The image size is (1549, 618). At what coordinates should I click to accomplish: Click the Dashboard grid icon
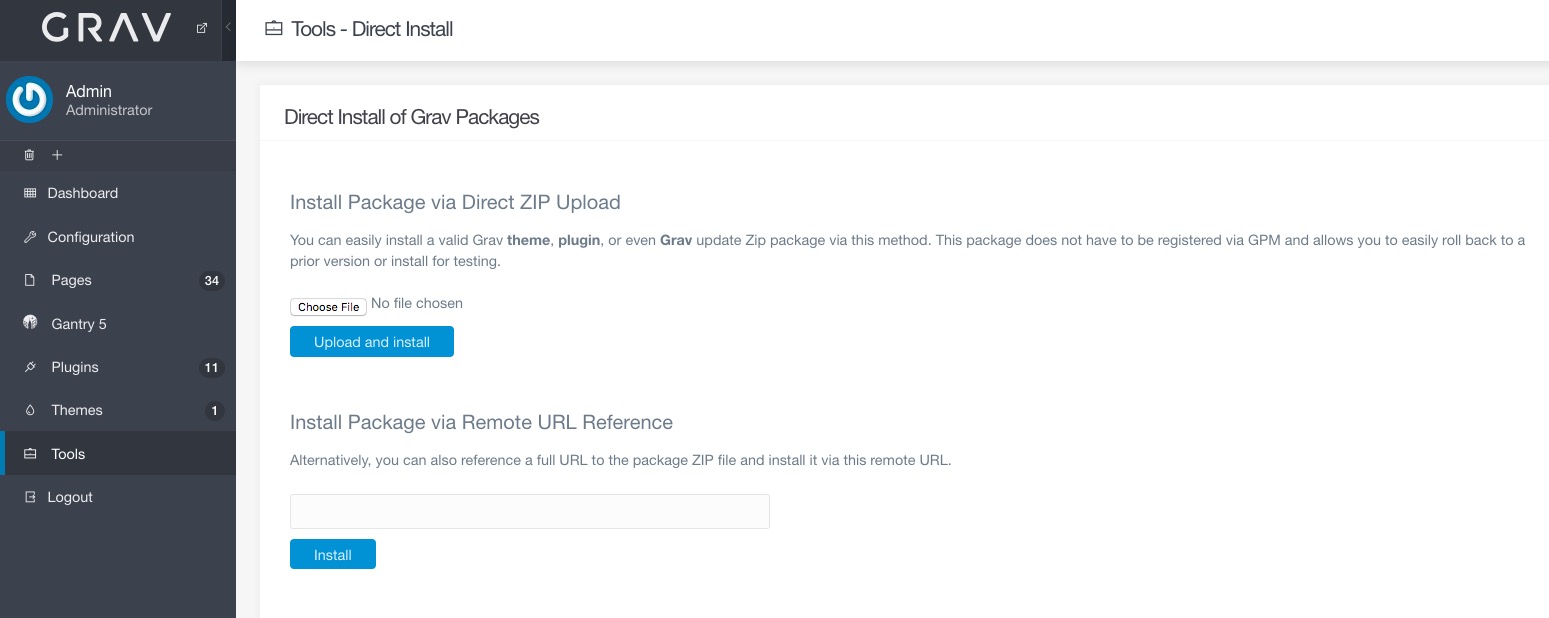(30, 193)
